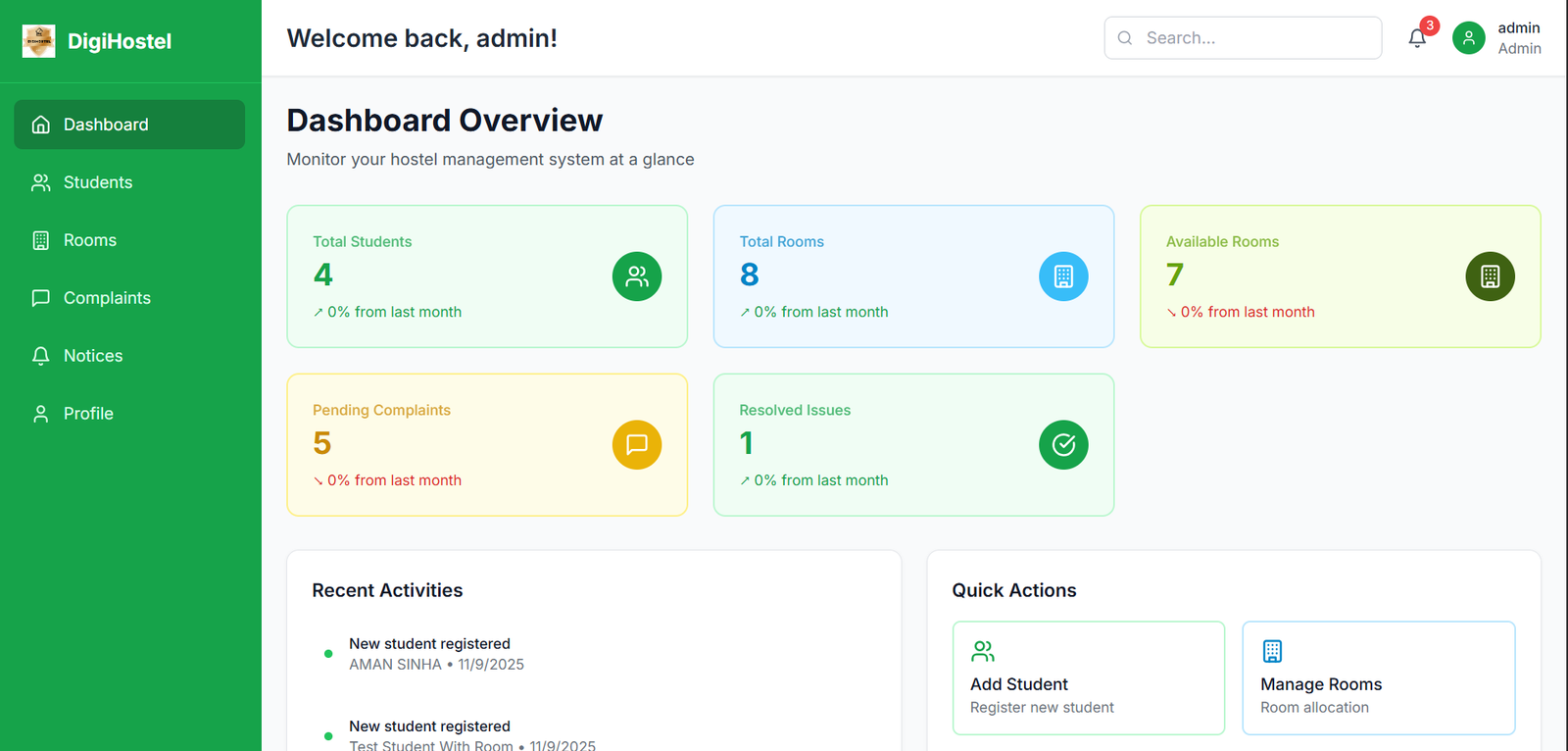This screenshot has height=751, width=1568.
Task: Click the DigiHostel brand title
Action: click(120, 41)
